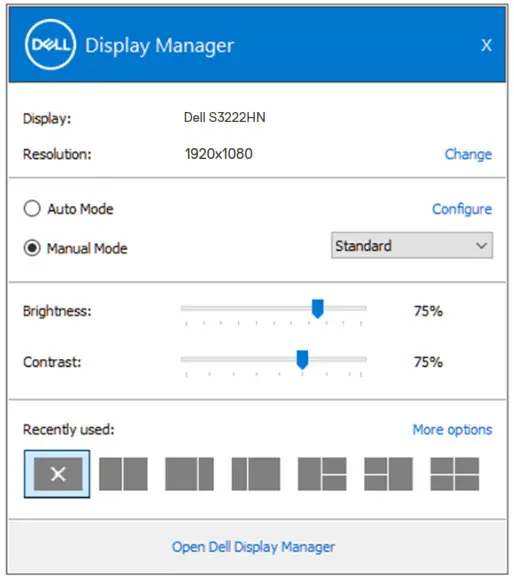Select Manual Mode radio button

tap(32, 248)
